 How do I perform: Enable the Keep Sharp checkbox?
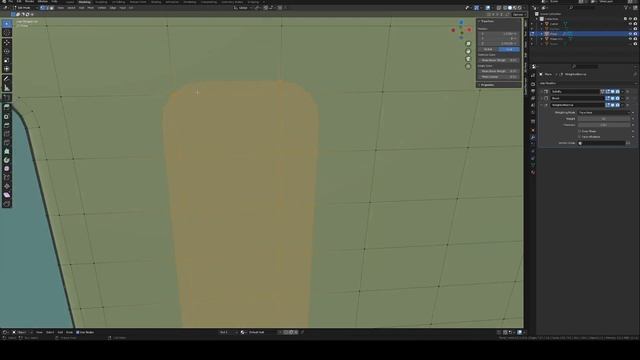[580, 131]
